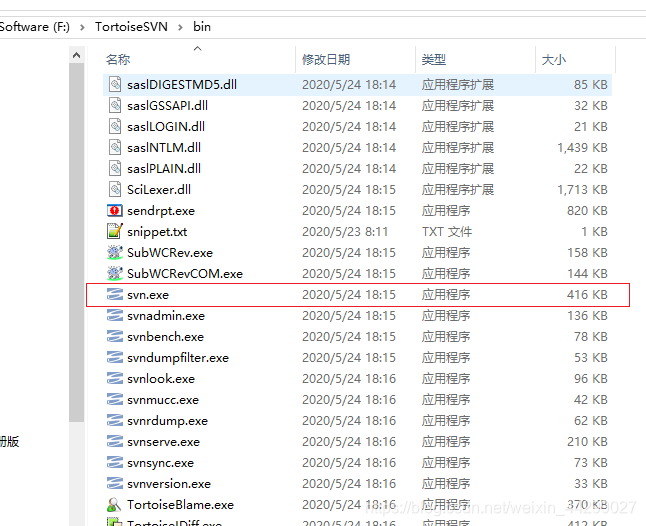The width and height of the screenshot is (646, 526).
Task: Select the file name TortoiseBlame.exe
Action: 180,505
